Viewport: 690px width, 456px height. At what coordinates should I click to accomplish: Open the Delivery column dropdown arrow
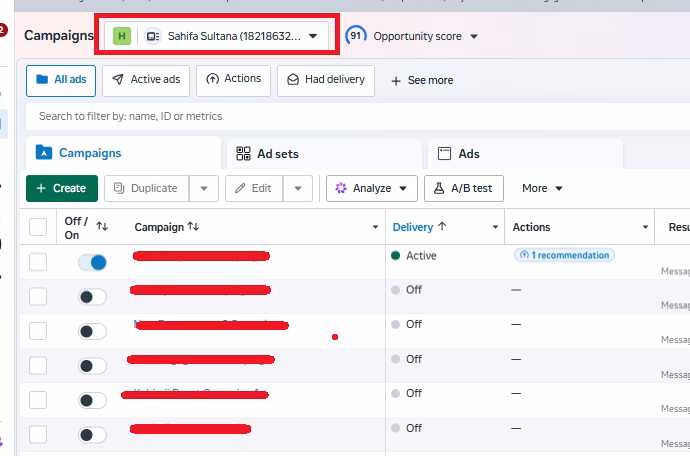coord(495,227)
